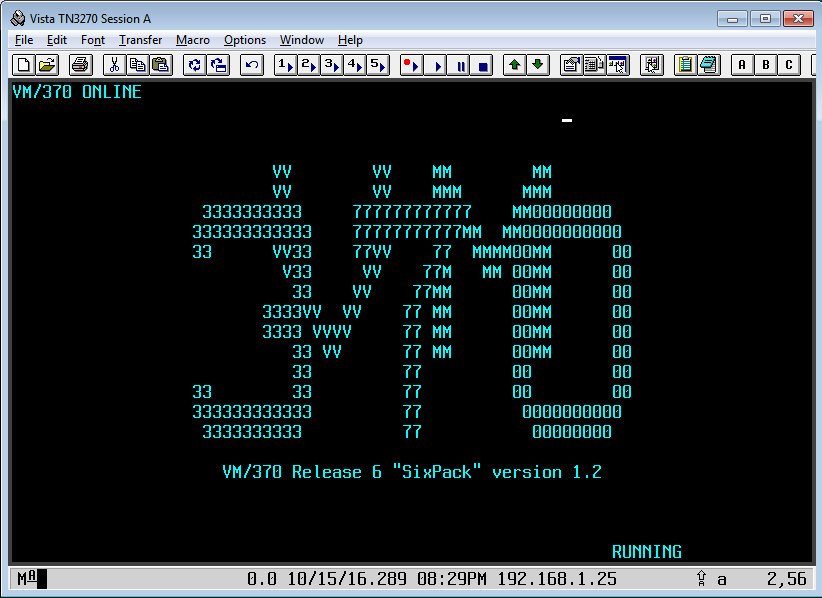Create a new session

click(22, 64)
